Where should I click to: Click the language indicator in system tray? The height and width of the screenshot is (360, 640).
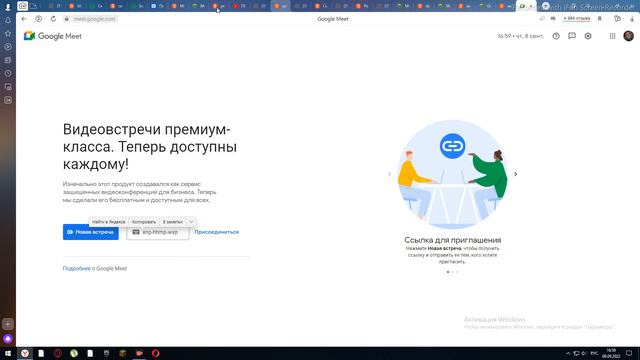tap(594, 353)
